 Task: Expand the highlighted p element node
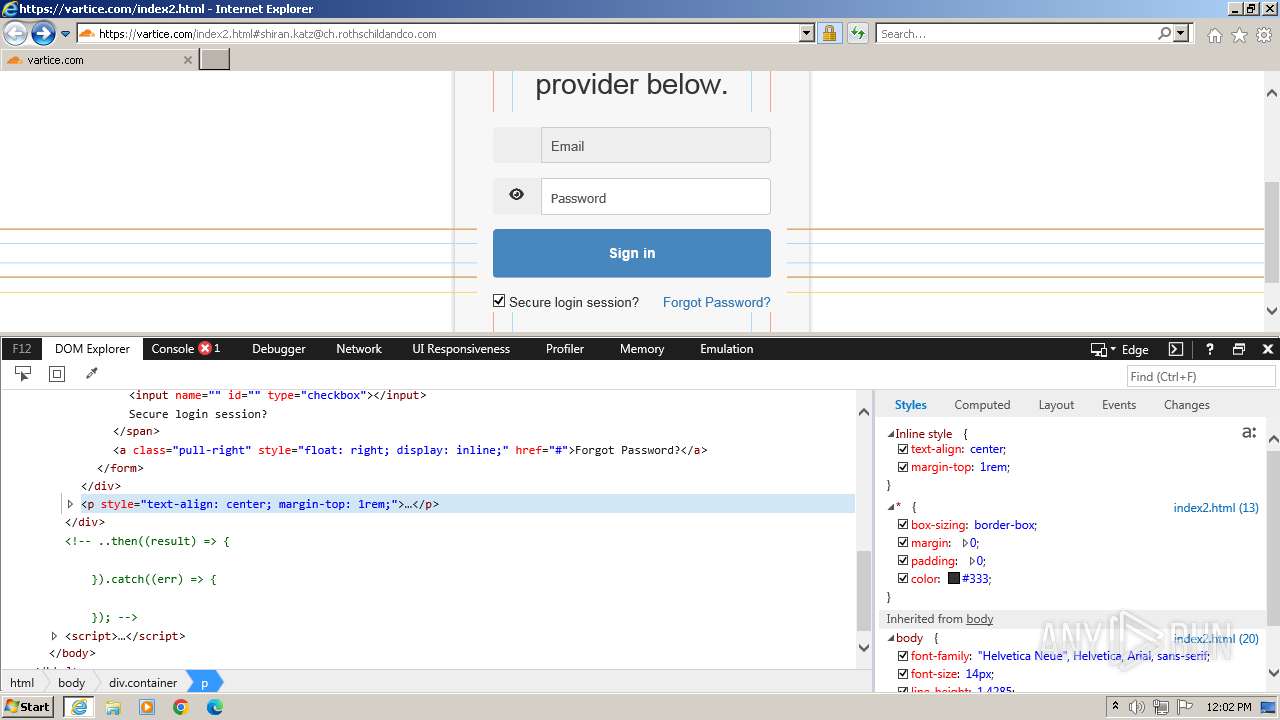coord(70,504)
